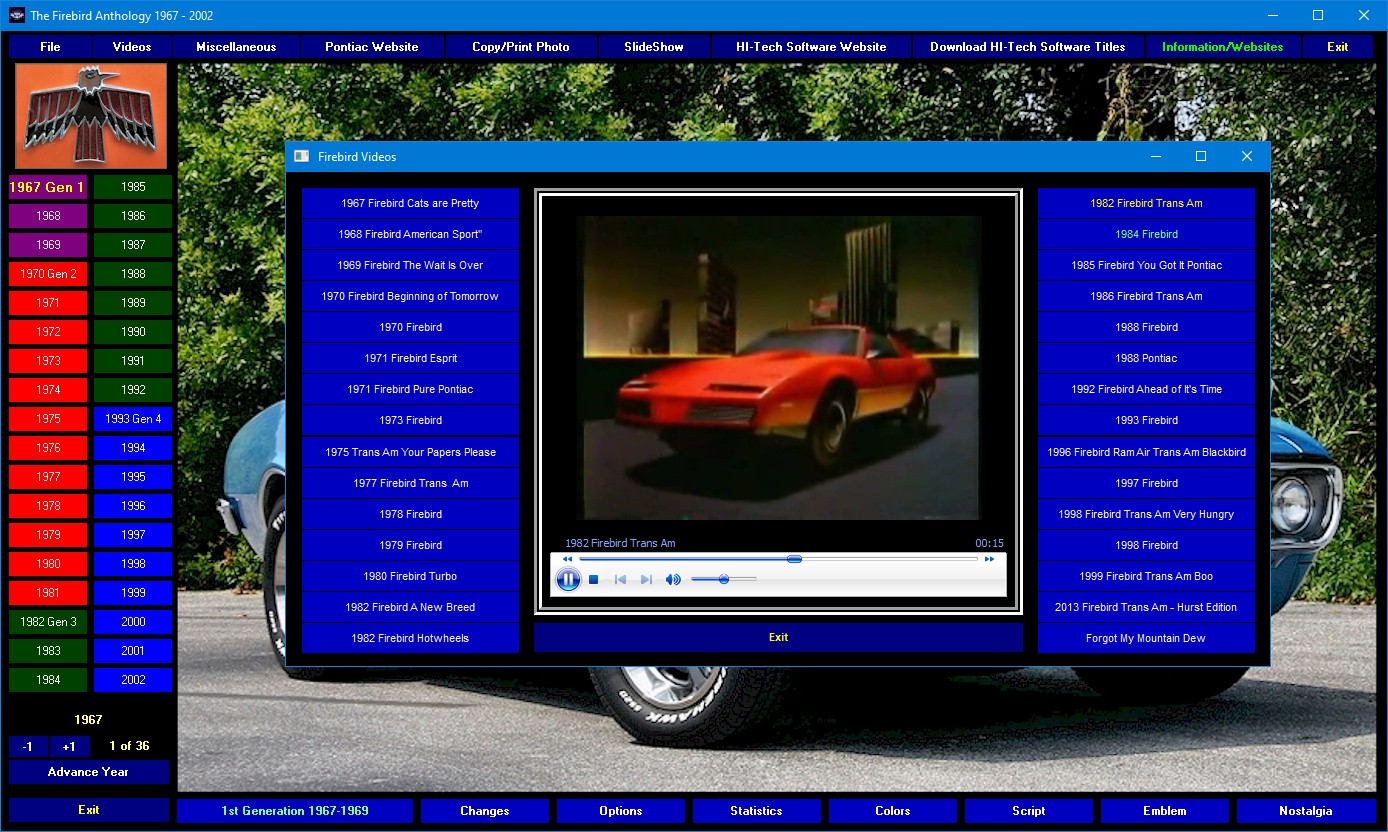Click the bottom-left Exit button
This screenshot has width=1388, height=832.
pyautogui.click(x=89, y=810)
